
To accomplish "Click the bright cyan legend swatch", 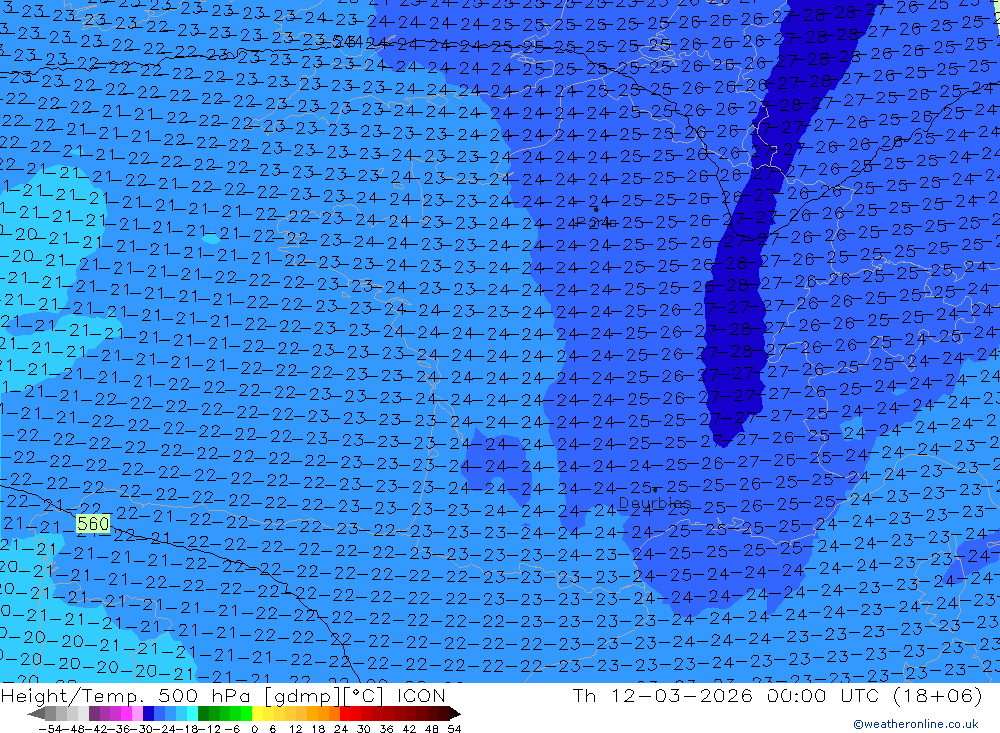I will 192,714.
